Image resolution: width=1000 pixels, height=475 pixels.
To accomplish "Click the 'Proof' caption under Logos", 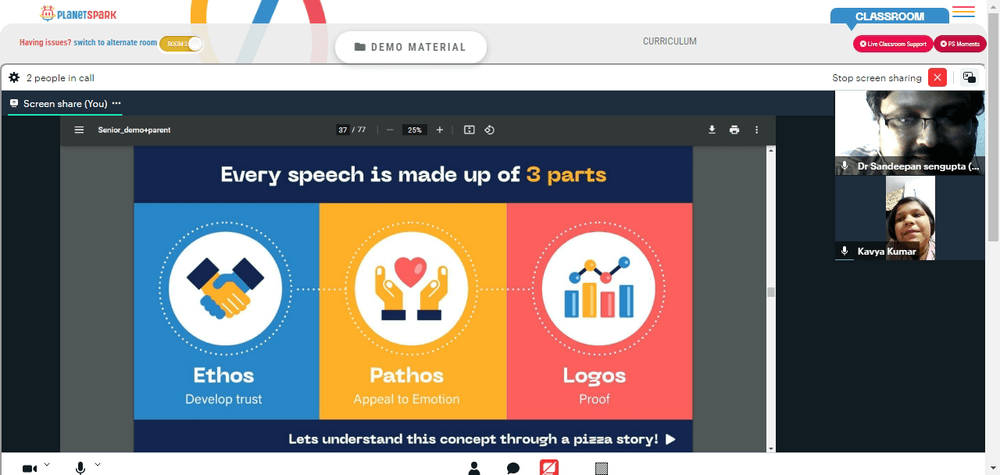I will click(x=594, y=400).
